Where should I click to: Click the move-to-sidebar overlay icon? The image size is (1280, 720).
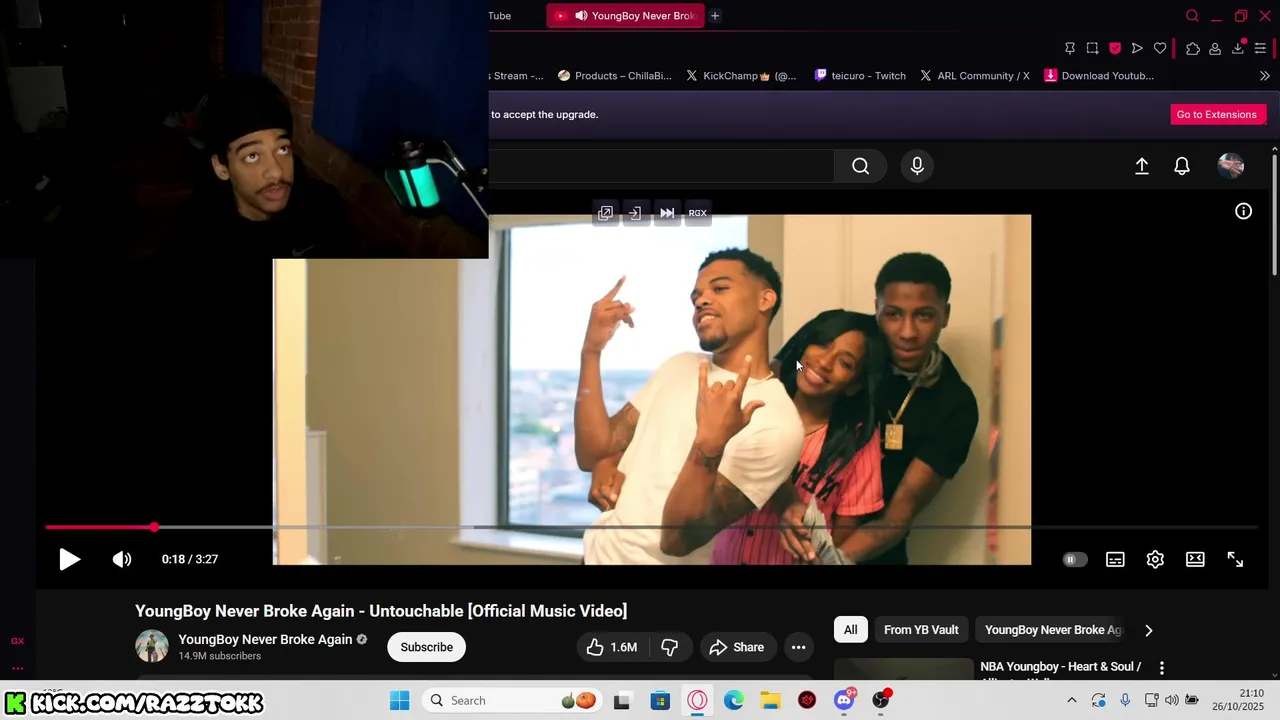634,213
